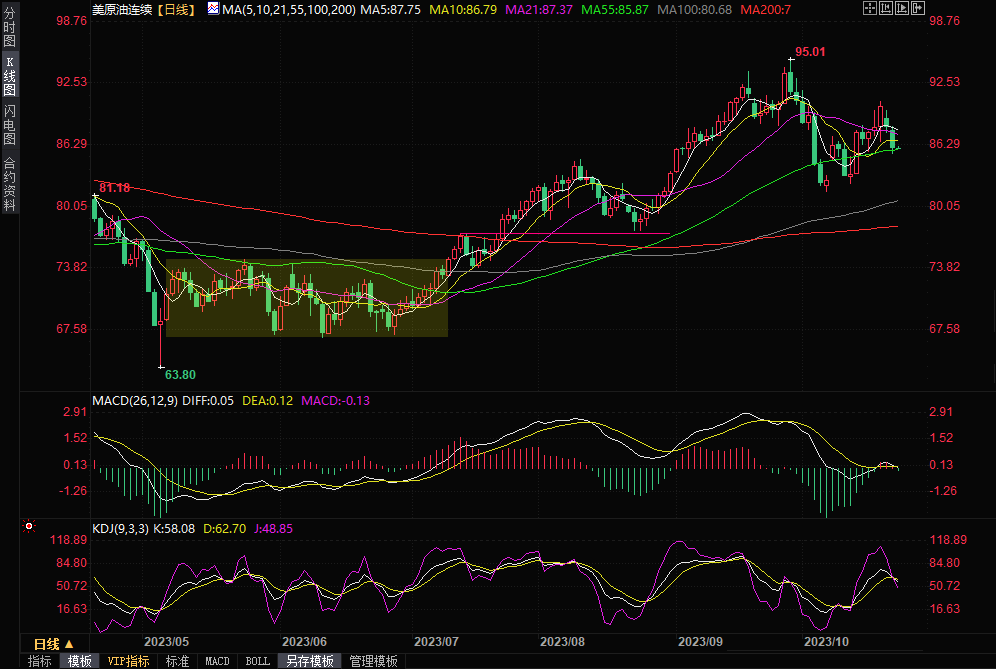Screen dimensions: 996x669
Task: Click the red circle marker beside KDJ
Action: [x=29, y=526]
